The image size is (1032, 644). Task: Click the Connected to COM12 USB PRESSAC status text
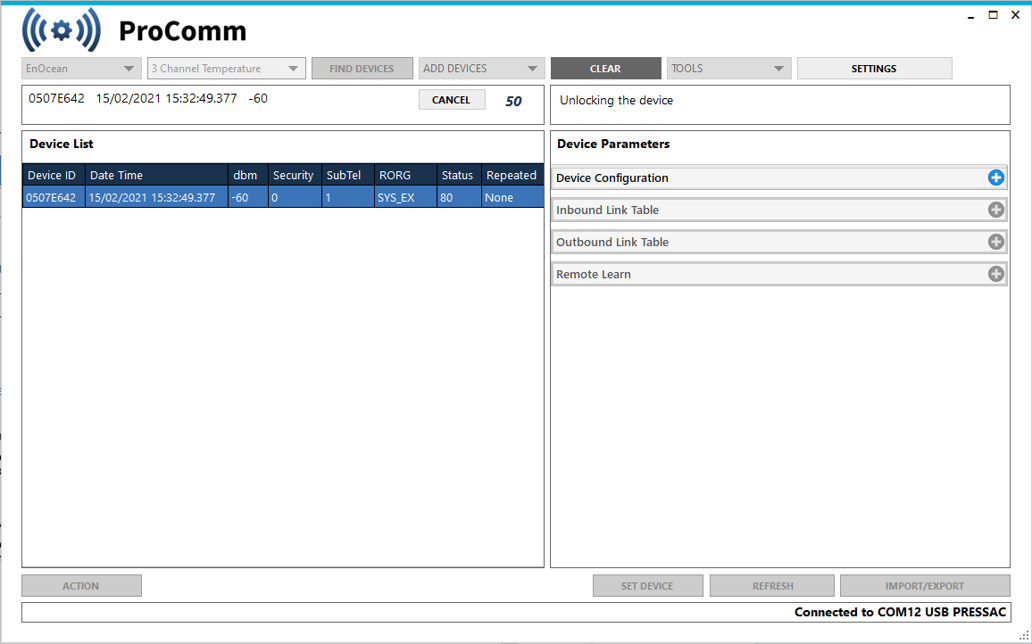[899, 611]
